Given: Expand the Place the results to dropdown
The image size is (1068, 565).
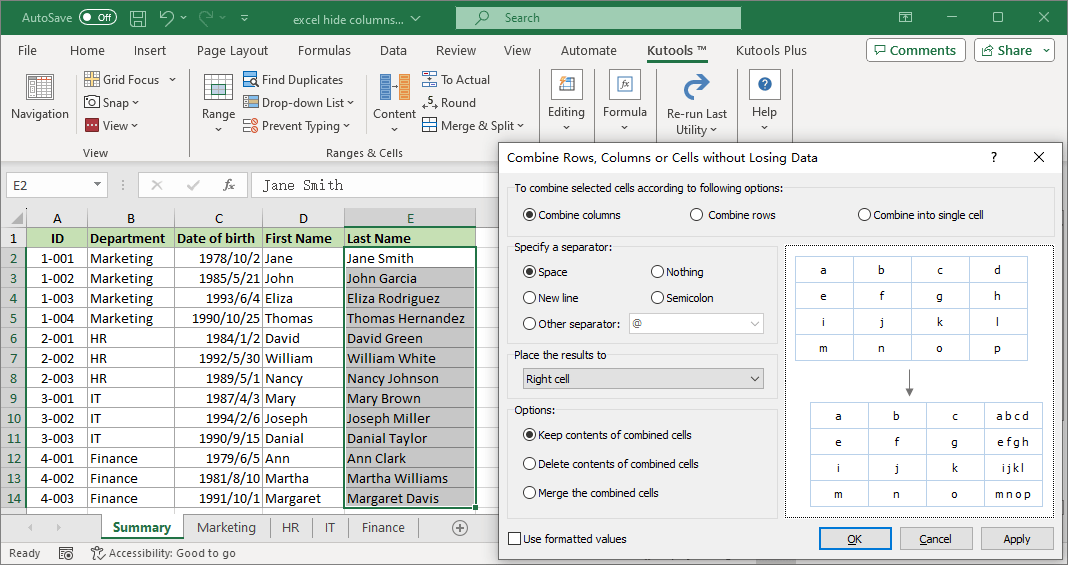Looking at the screenshot, I should tap(754, 379).
